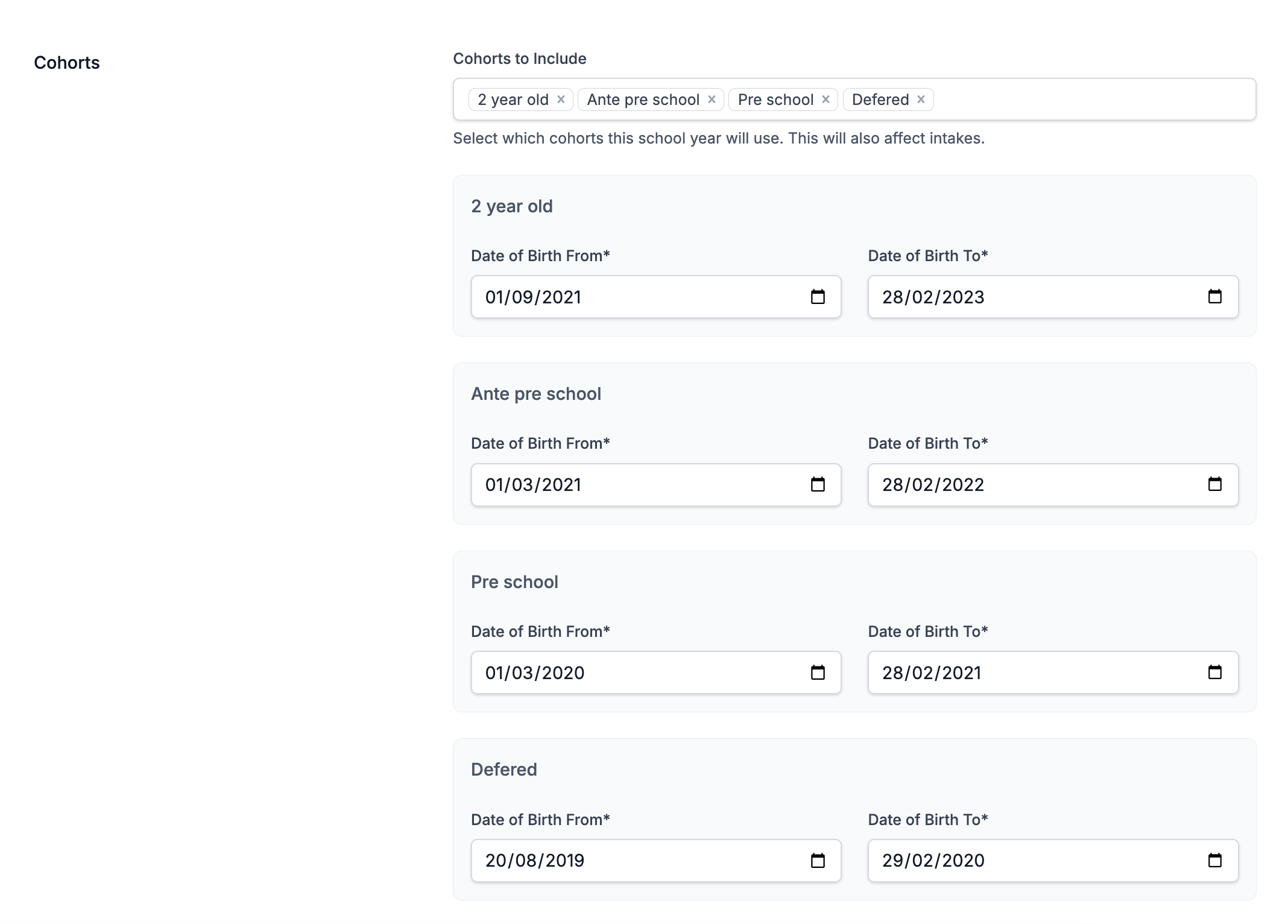Click the 20/08/2019 date field
1288x924 pixels.
pyautogui.click(x=656, y=861)
